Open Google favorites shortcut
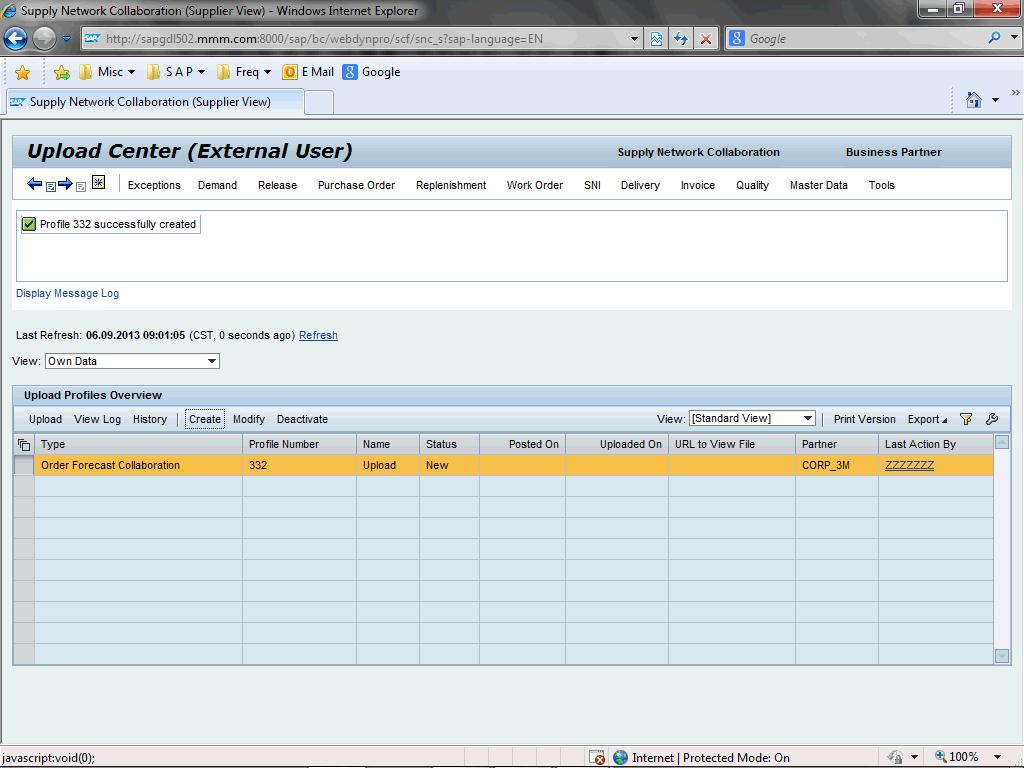Image resolution: width=1024 pixels, height=768 pixels. point(372,72)
